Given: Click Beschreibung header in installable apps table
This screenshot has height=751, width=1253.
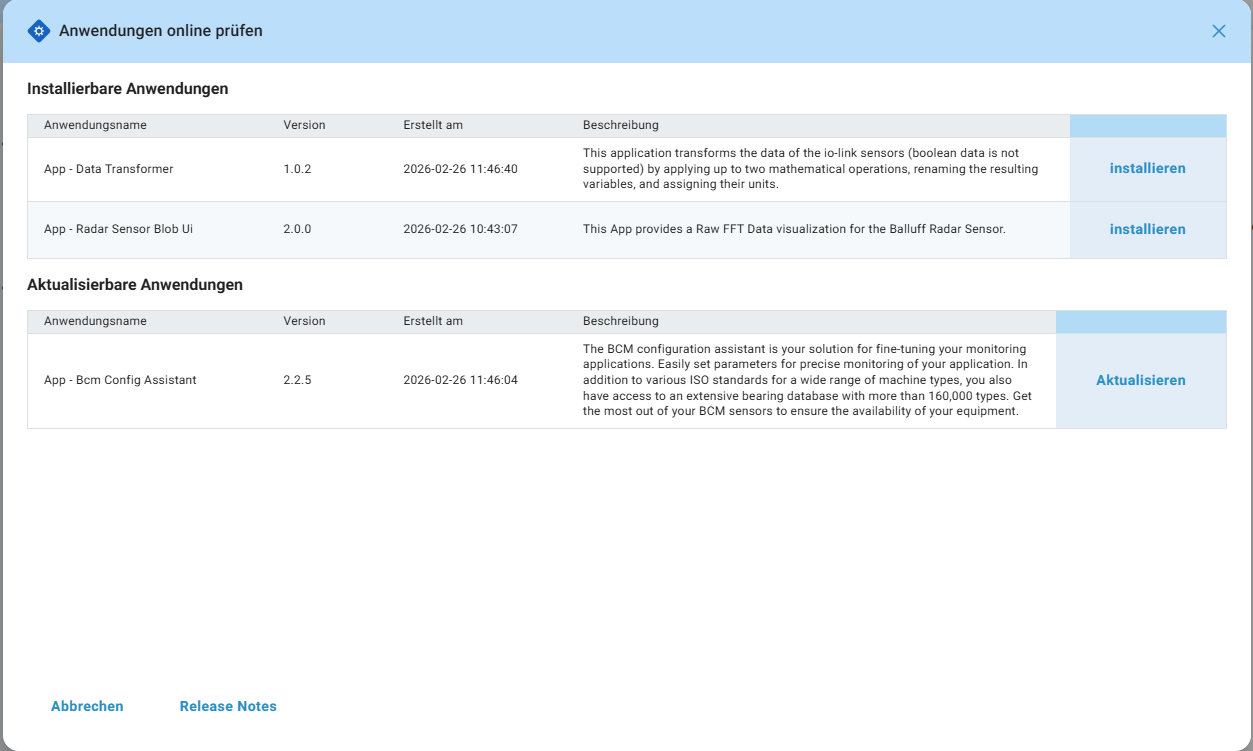Looking at the screenshot, I should click(x=620, y=126).
